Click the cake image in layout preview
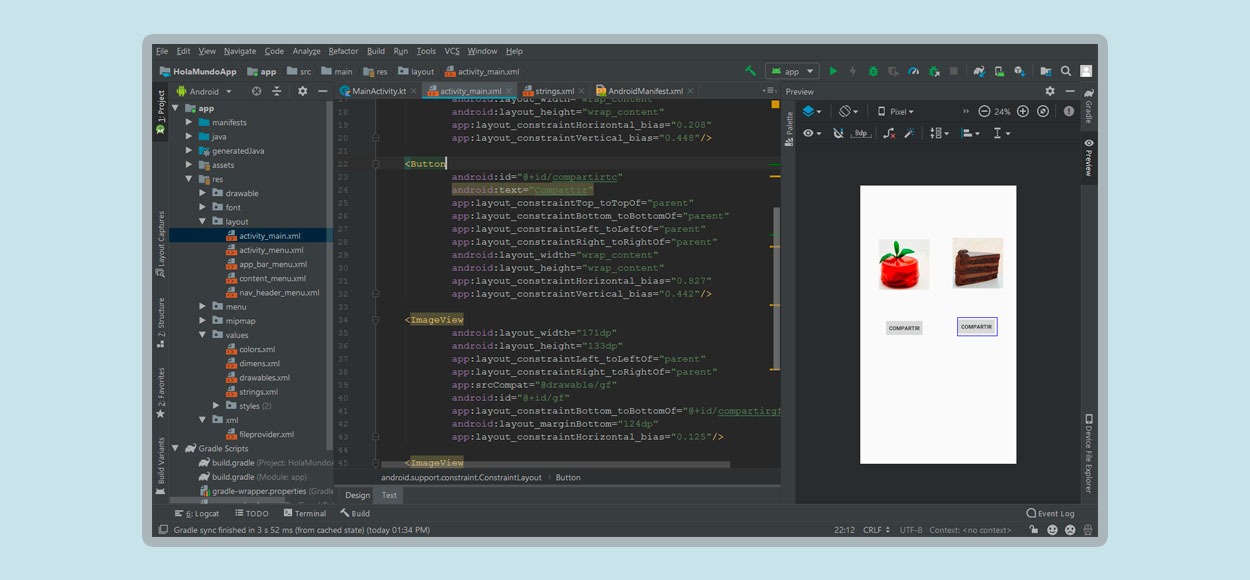The width and height of the screenshot is (1250, 580). point(978,263)
